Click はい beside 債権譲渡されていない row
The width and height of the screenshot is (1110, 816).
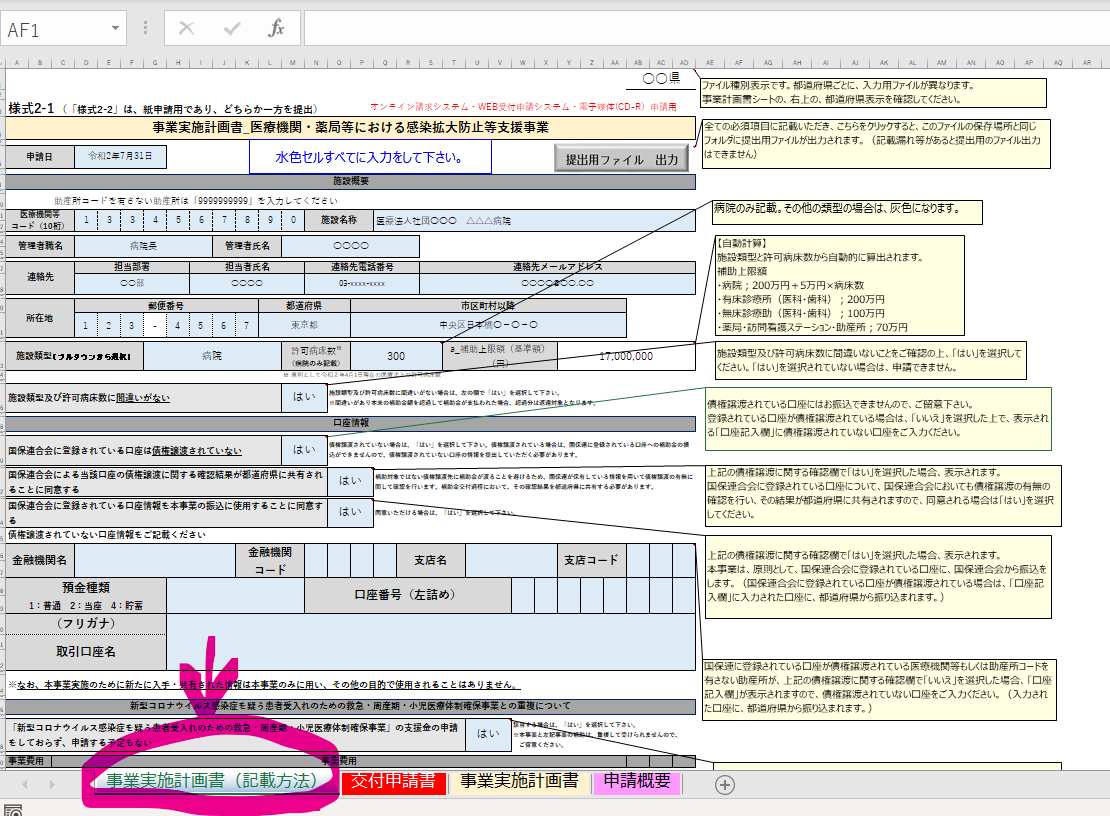[x=304, y=449]
